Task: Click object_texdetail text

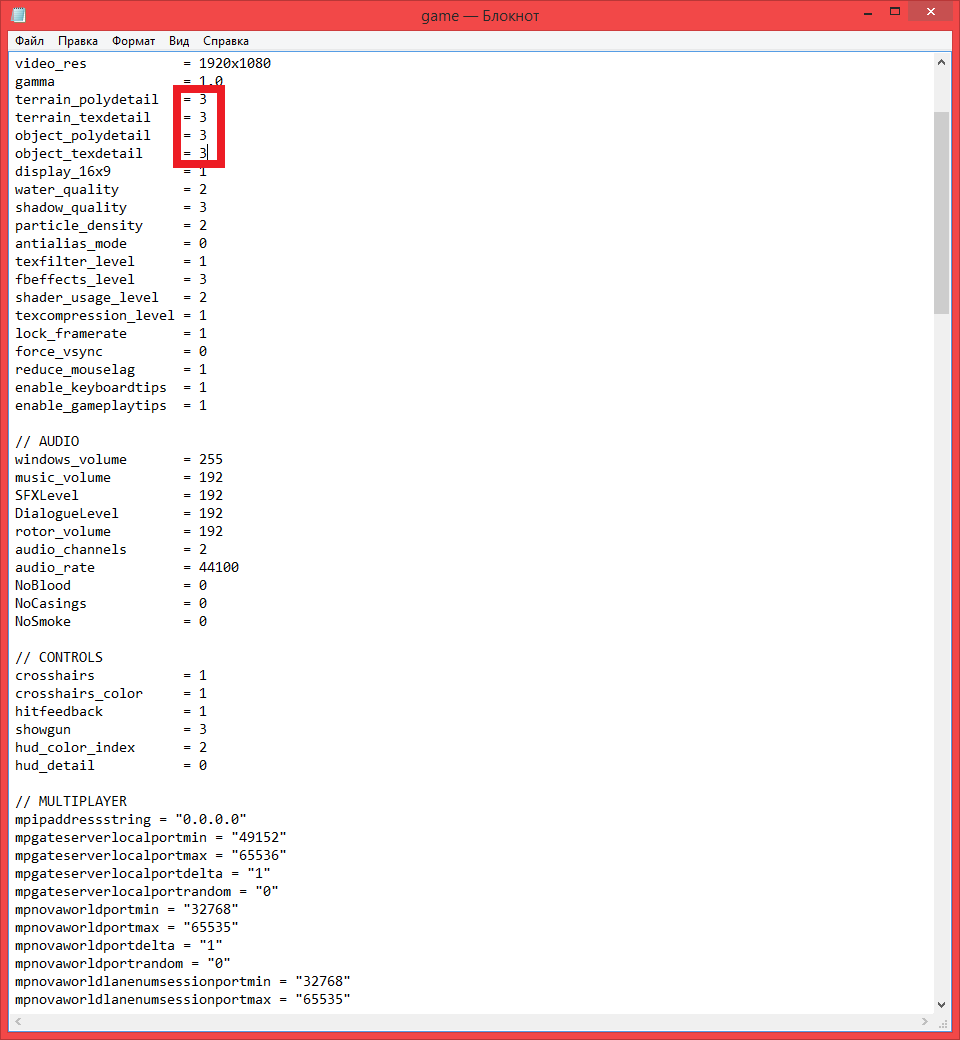Action: (79, 154)
